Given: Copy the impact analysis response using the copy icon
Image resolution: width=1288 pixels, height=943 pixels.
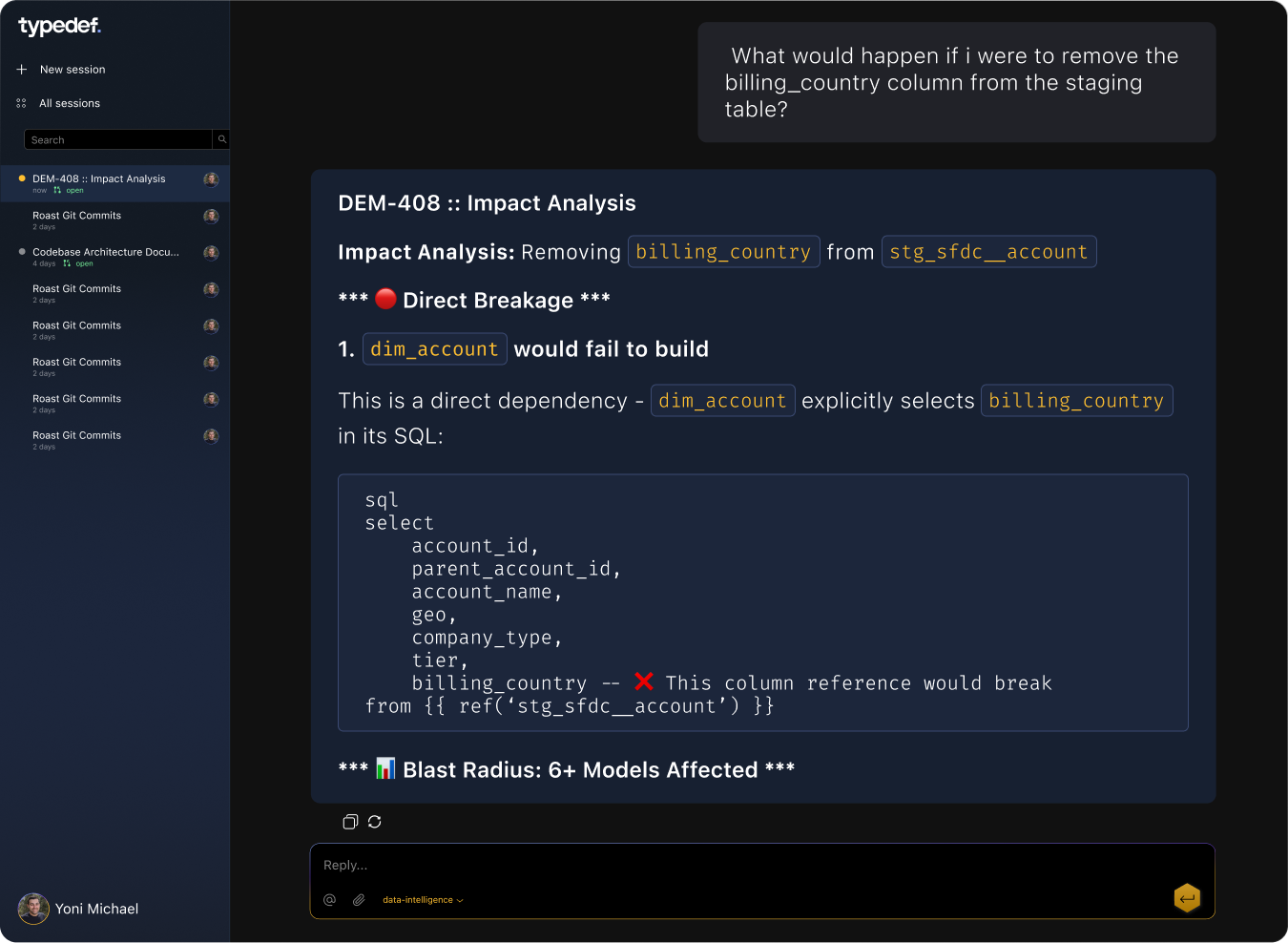Looking at the screenshot, I should 350,821.
